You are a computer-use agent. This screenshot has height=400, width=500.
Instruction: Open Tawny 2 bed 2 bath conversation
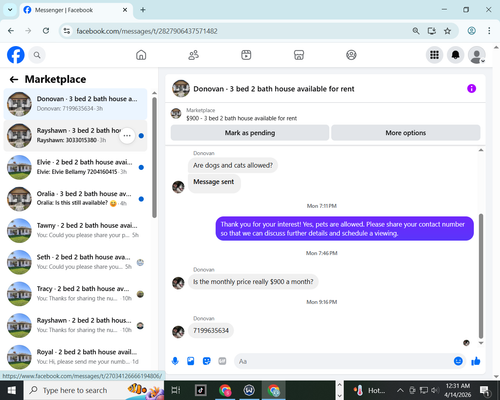tap(75, 231)
